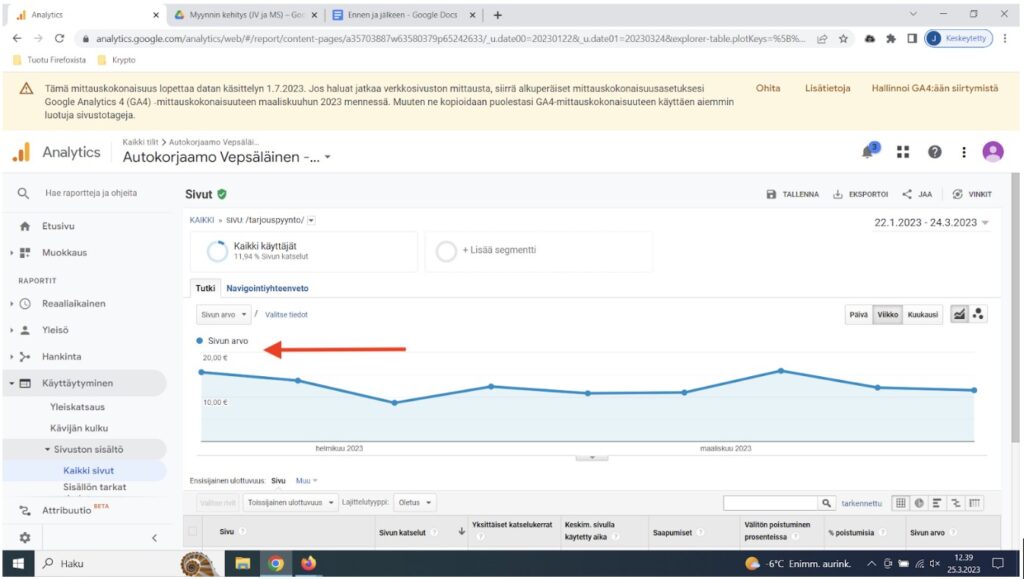Open the Toissijainen ulottuvuus dropdown
1024x579 pixels.
click(290, 503)
